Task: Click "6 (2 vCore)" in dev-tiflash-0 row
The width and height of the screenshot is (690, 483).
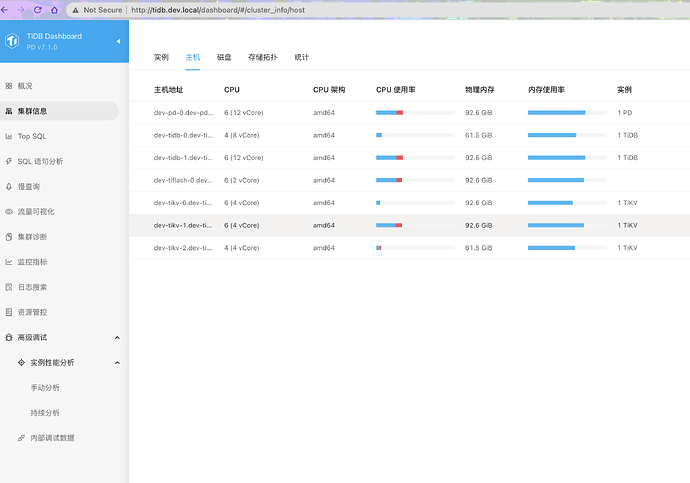Action: (x=242, y=180)
